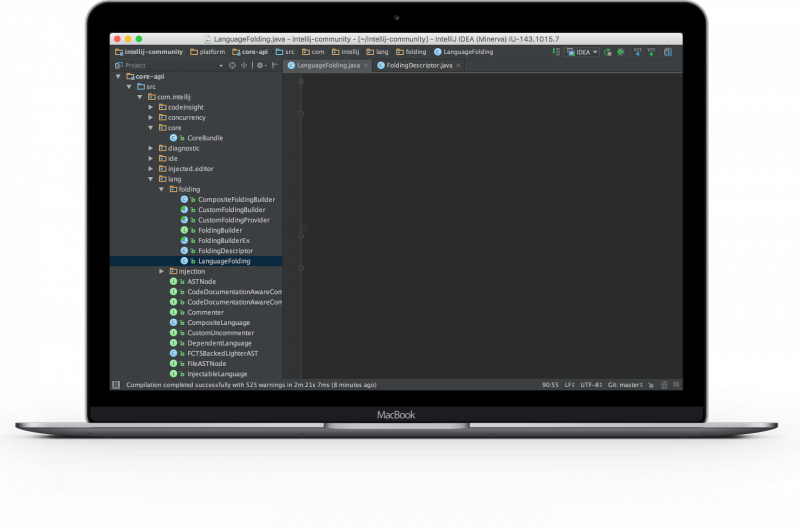Click the VCS Commit Changes icon
Screen dimensions: 800x529
649,52
